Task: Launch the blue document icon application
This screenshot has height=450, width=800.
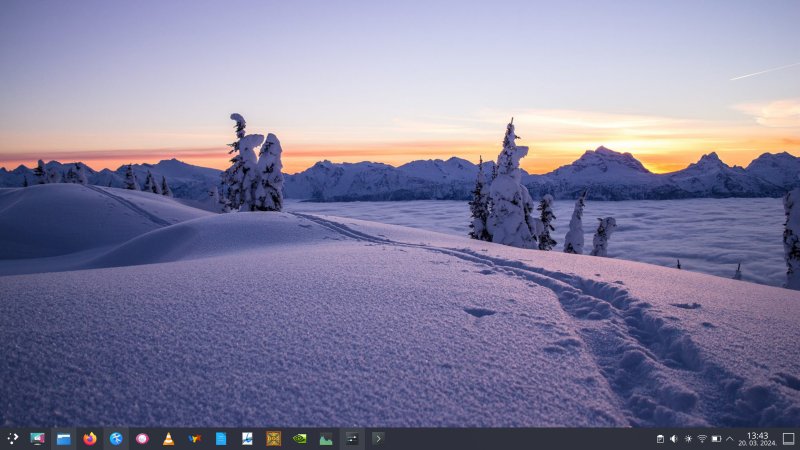Action: click(x=220, y=438)
